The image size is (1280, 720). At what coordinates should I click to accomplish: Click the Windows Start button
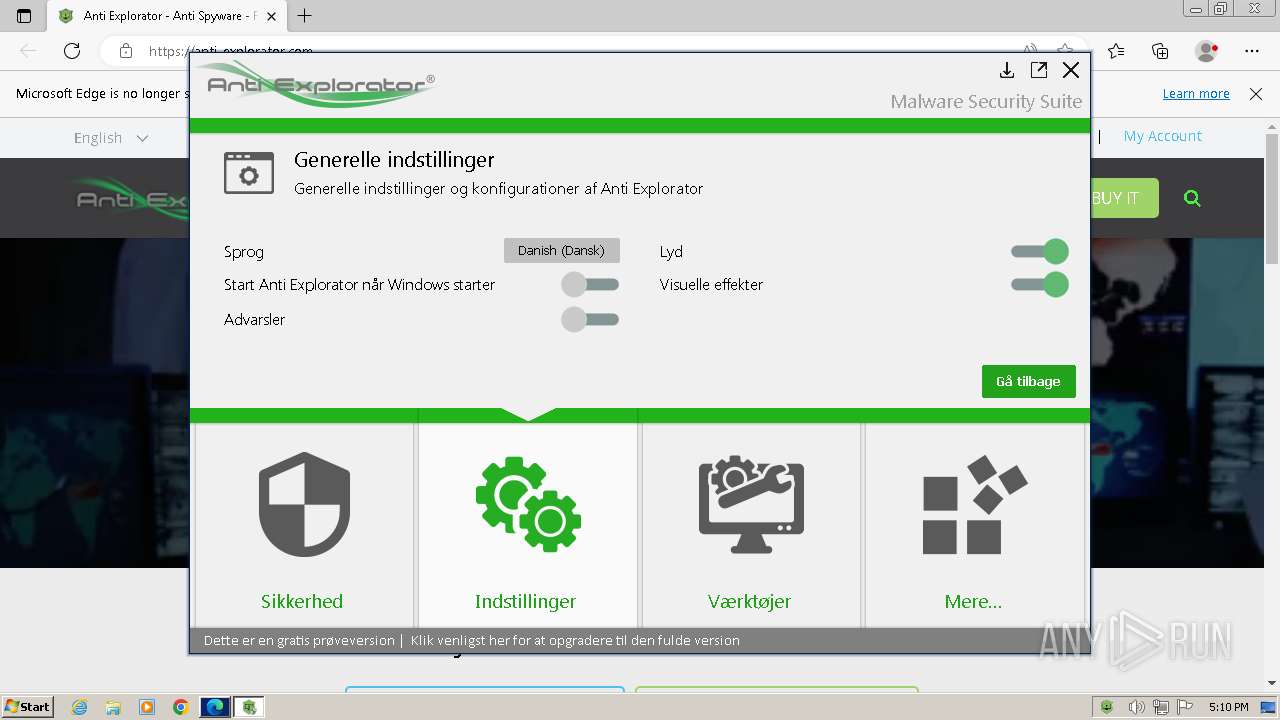28,707
